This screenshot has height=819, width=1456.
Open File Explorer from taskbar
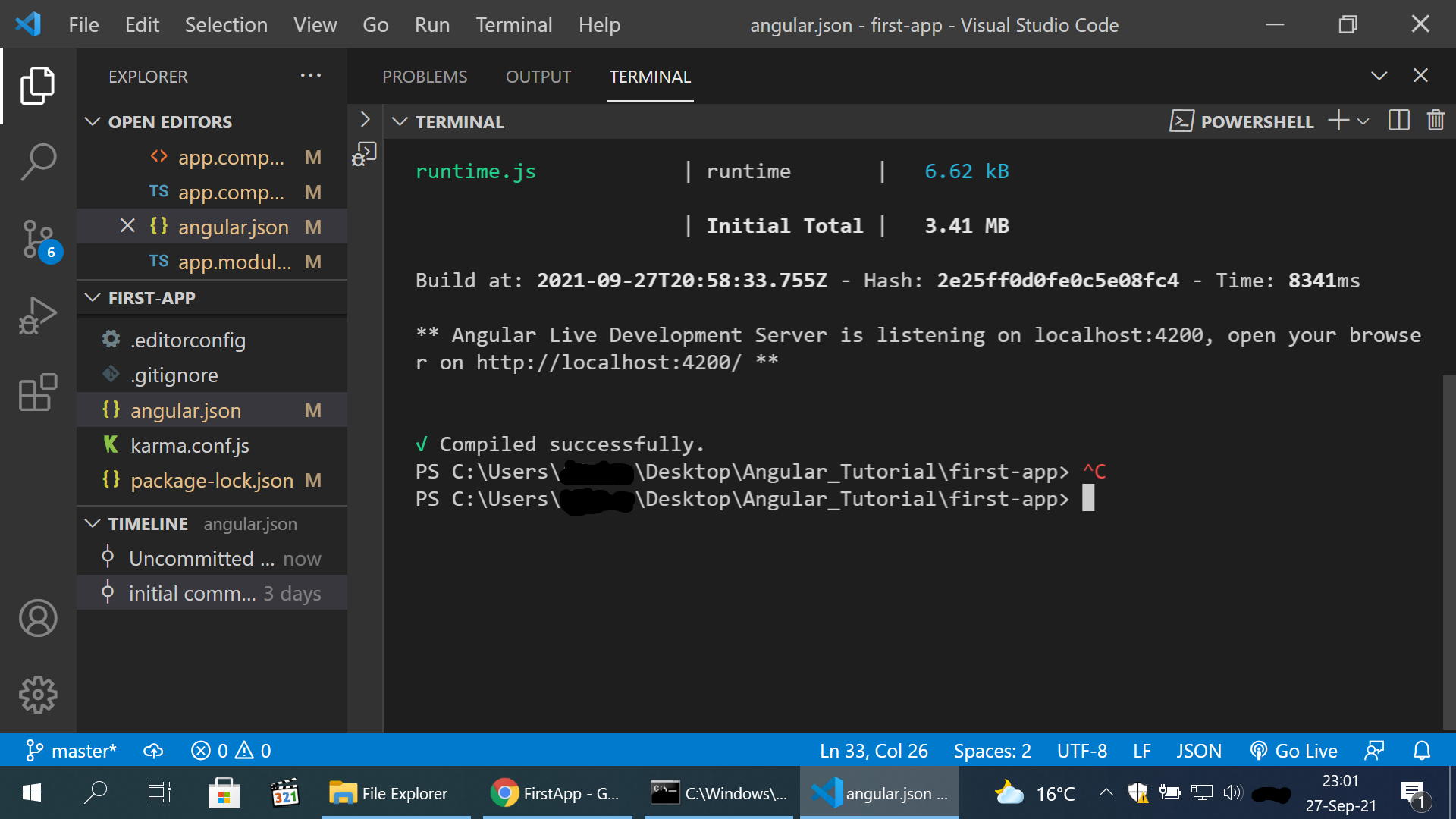(x=396, y=793)
